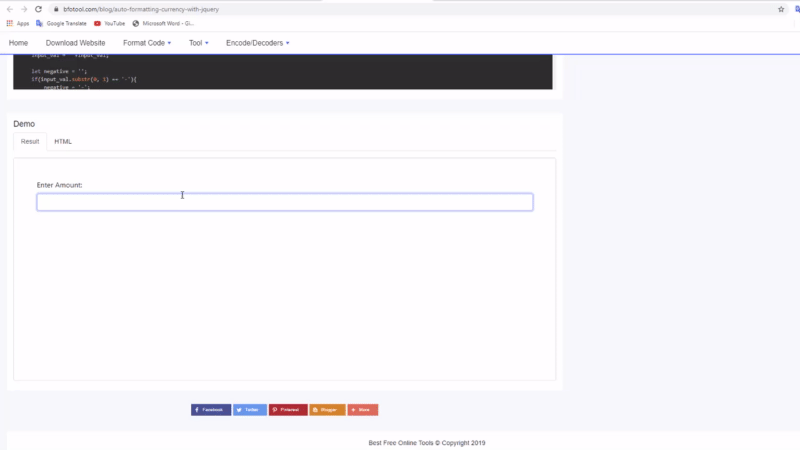Click the browser address bar URL

coord(141,9)
